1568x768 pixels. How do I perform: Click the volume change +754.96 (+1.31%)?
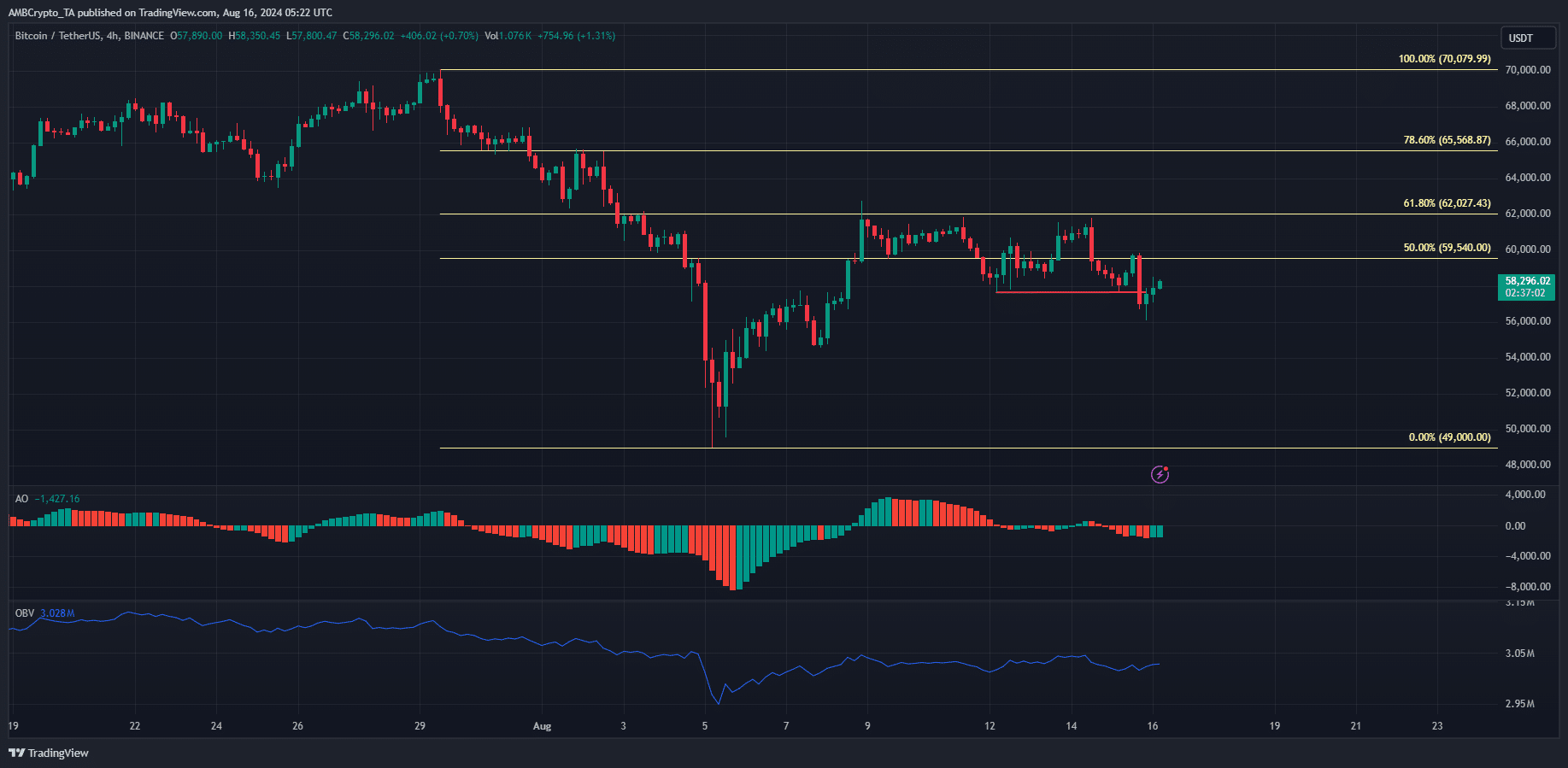tap(577, 36)
